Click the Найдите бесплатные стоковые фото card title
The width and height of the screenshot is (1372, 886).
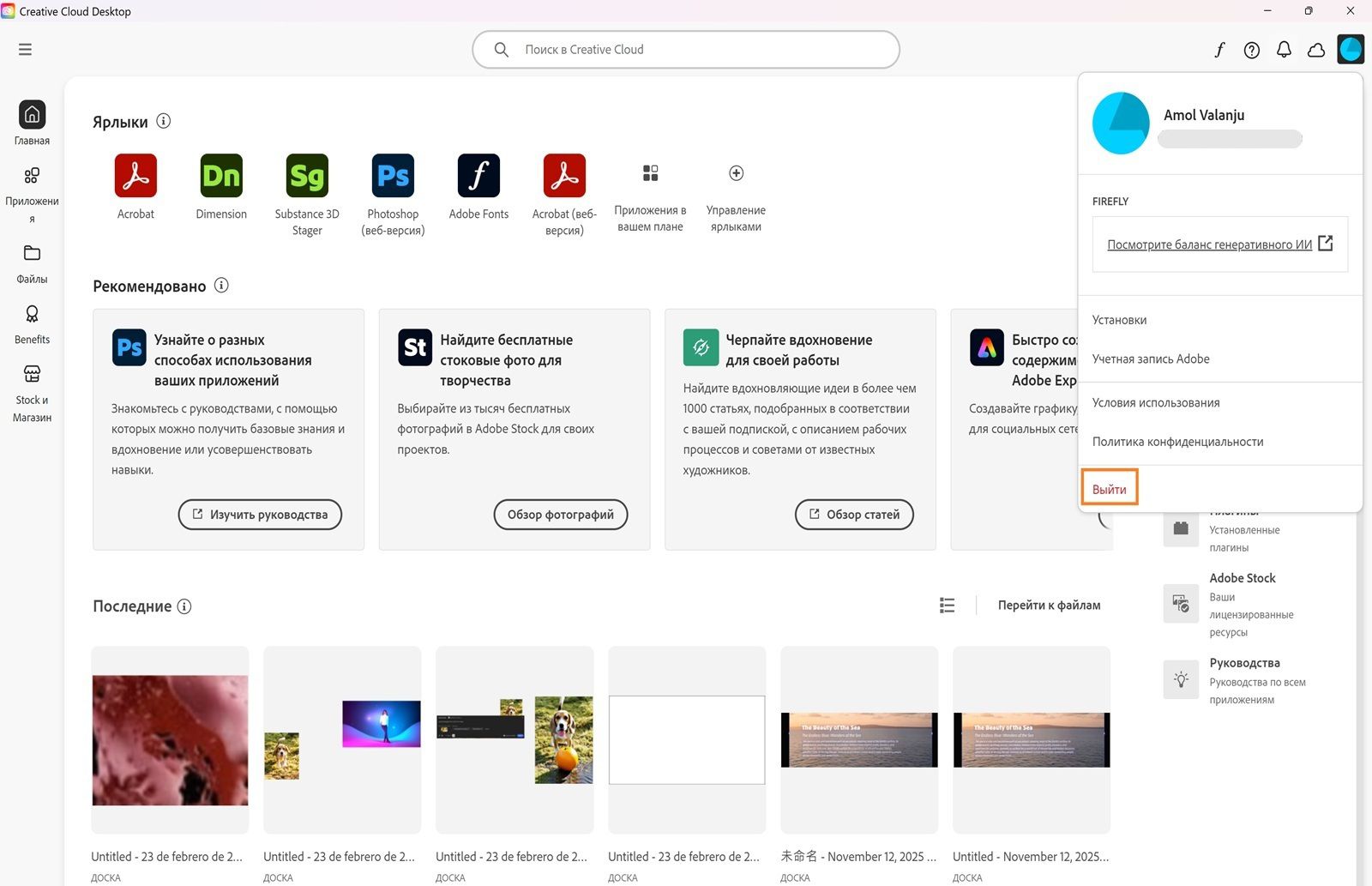point(506,360)
